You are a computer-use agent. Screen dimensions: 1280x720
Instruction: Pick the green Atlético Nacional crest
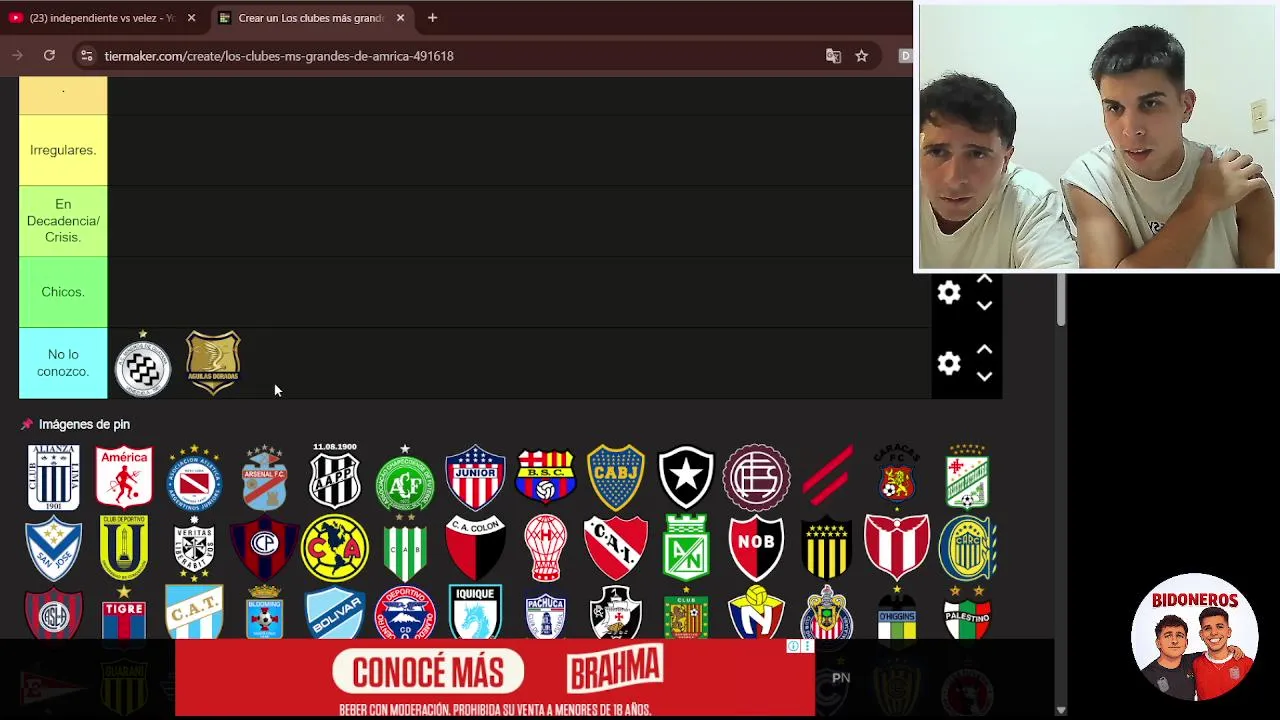(686, 547)
